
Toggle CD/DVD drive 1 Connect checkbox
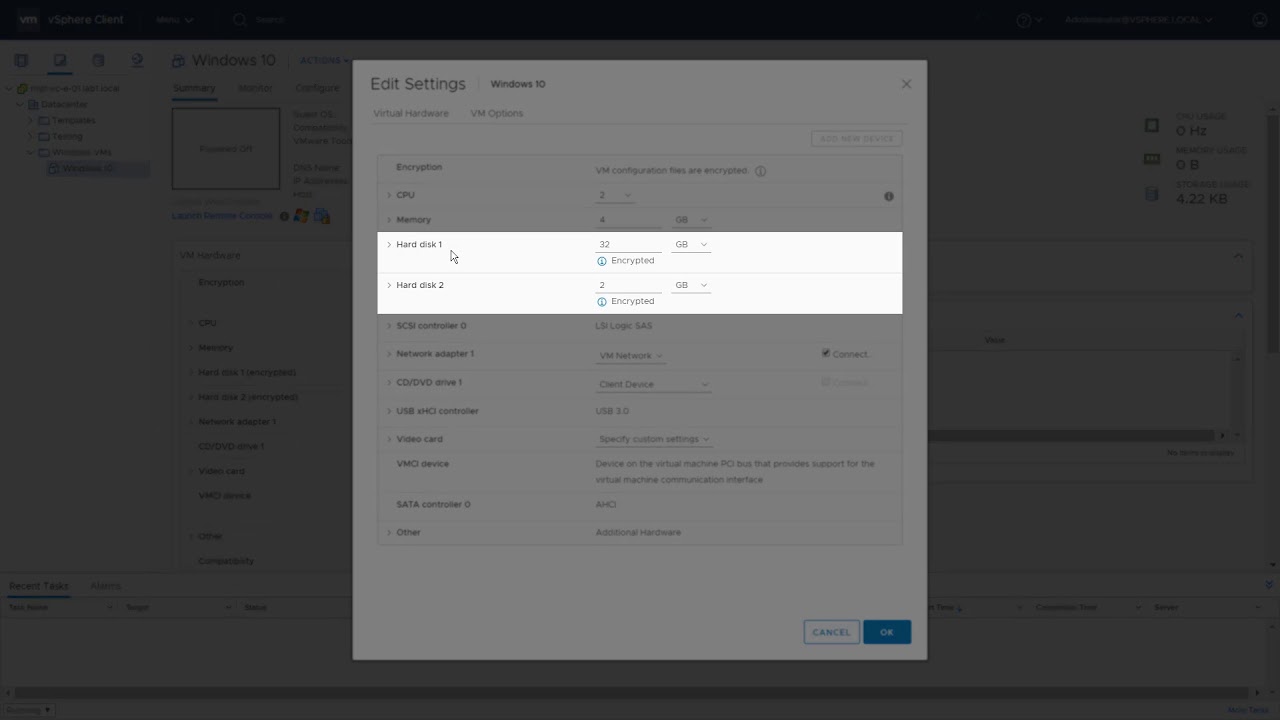click(826, 382)
